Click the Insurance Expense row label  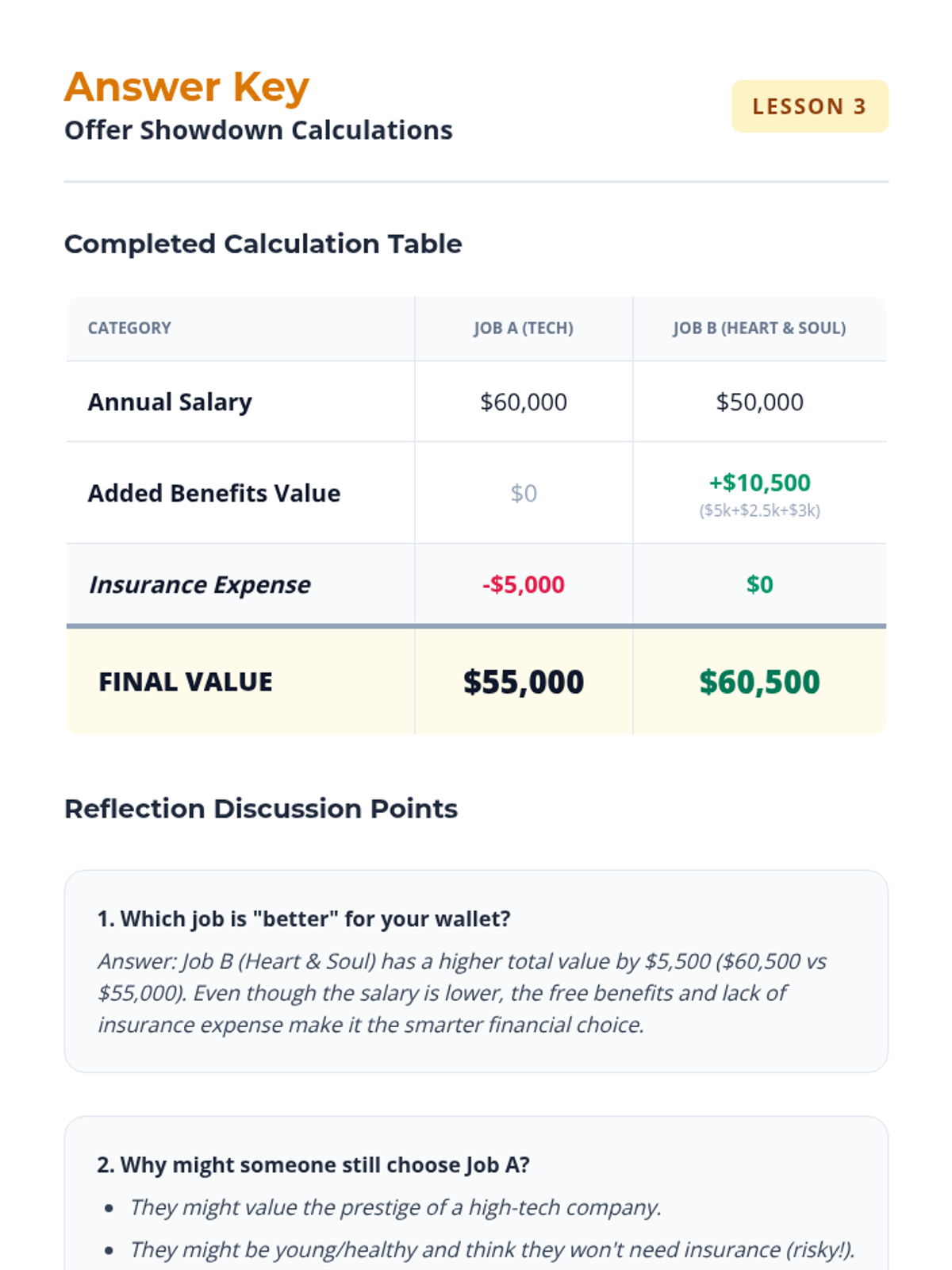click(x=199, y=585)
